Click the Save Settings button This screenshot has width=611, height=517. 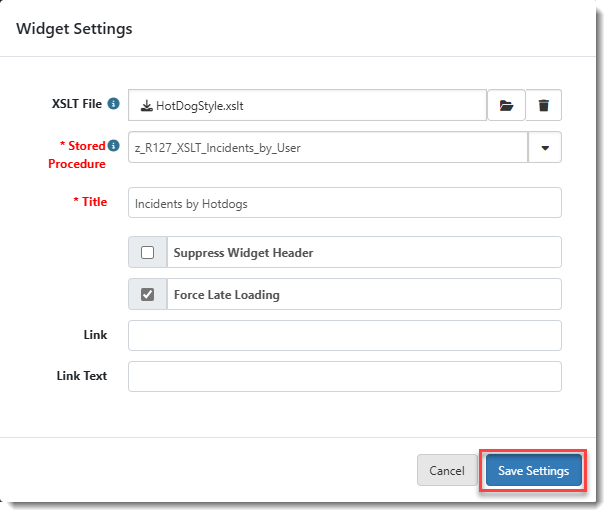(533, 471)
